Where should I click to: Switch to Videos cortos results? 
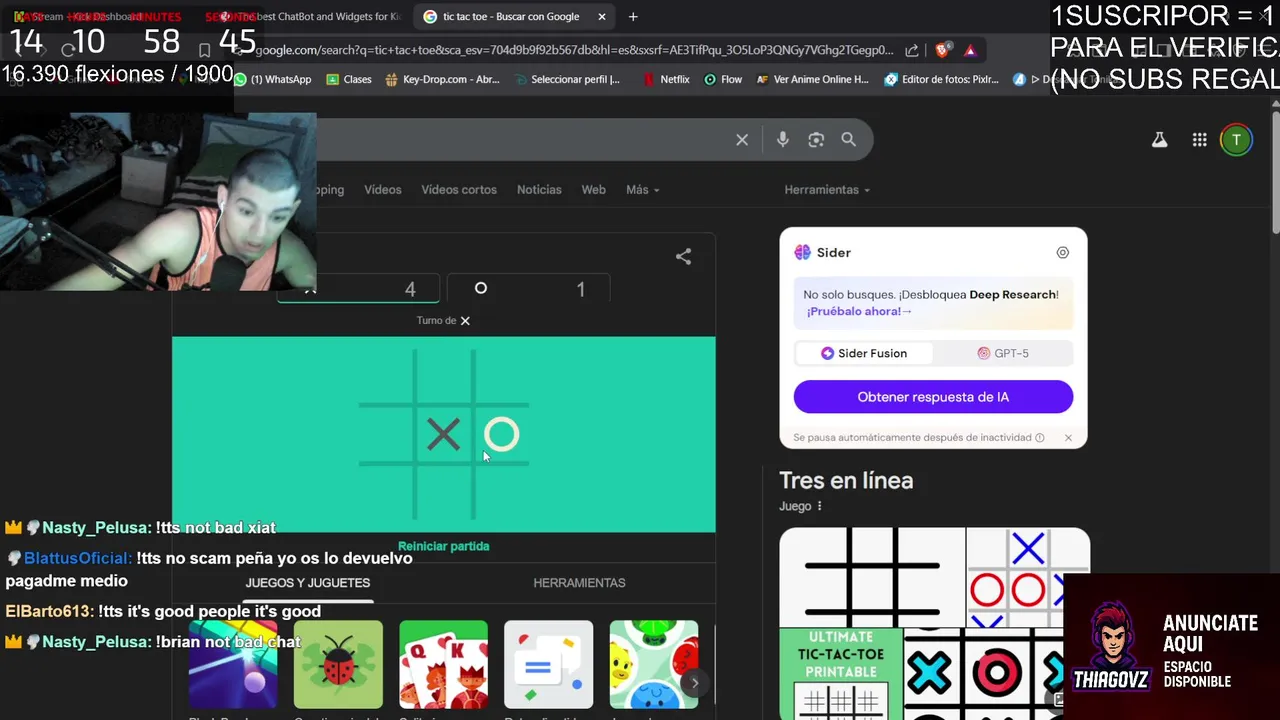point(459,190)
